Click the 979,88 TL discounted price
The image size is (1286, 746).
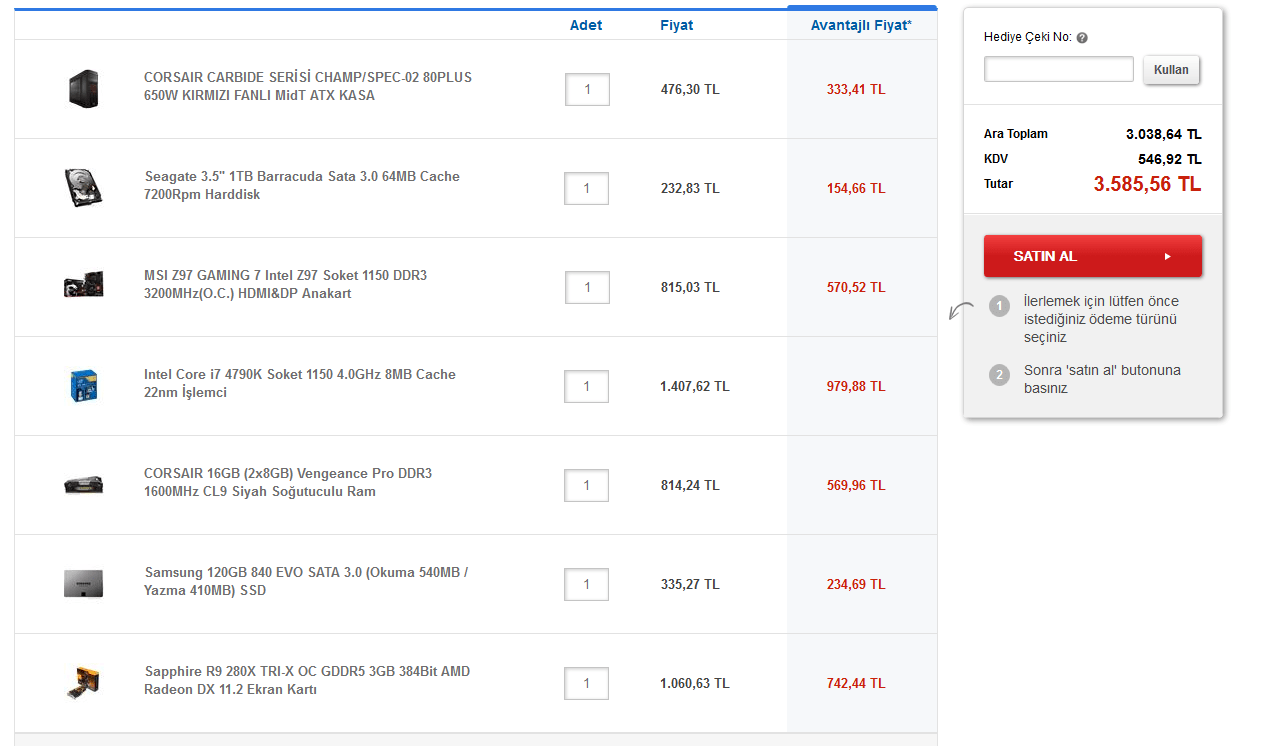[856, 386]
